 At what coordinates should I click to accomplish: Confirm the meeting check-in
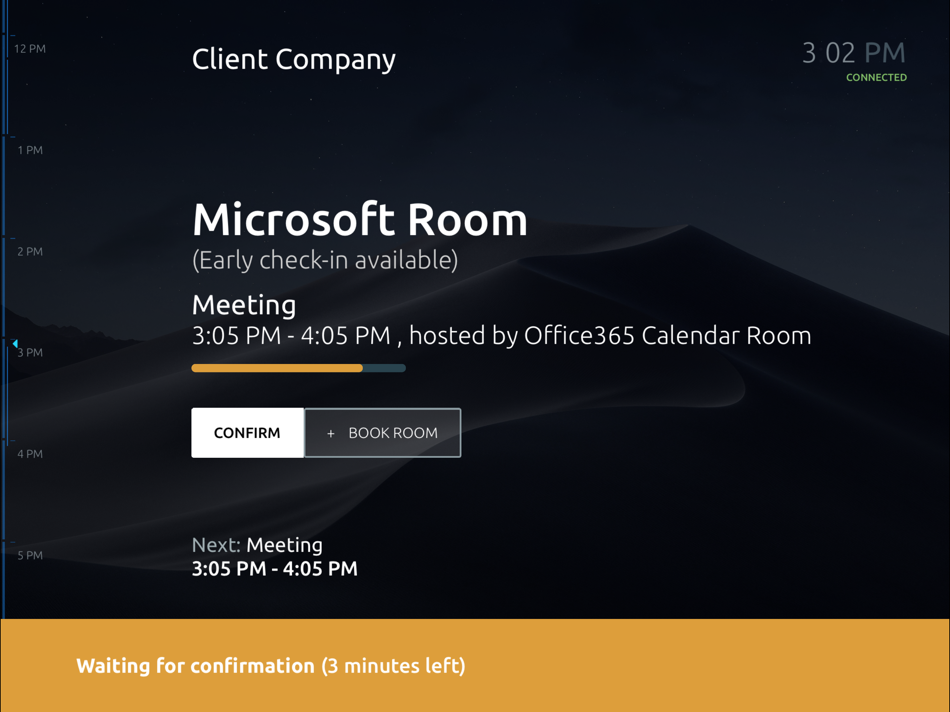[x=247, y=433]
